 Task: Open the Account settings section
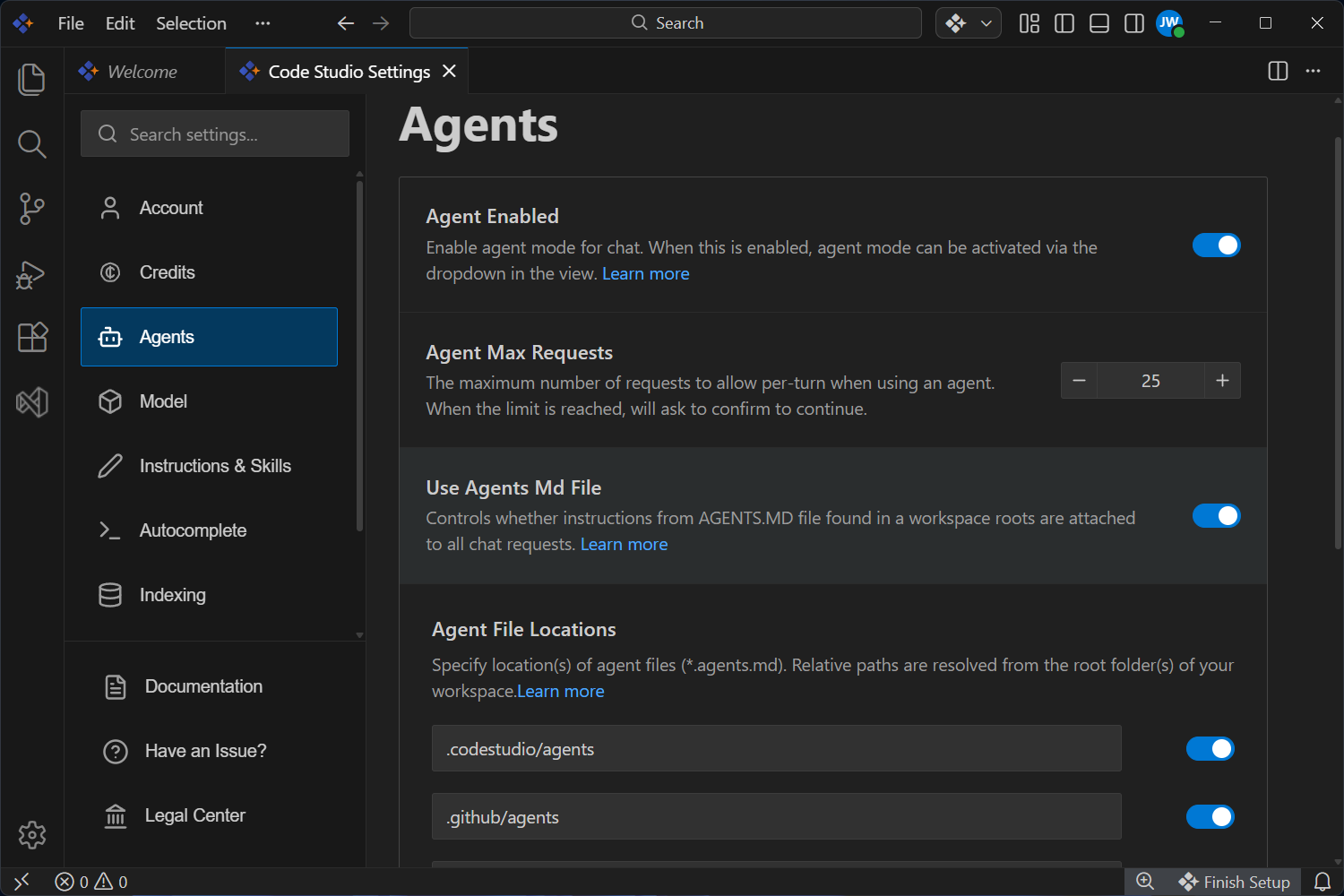click(x=209, y=208)
